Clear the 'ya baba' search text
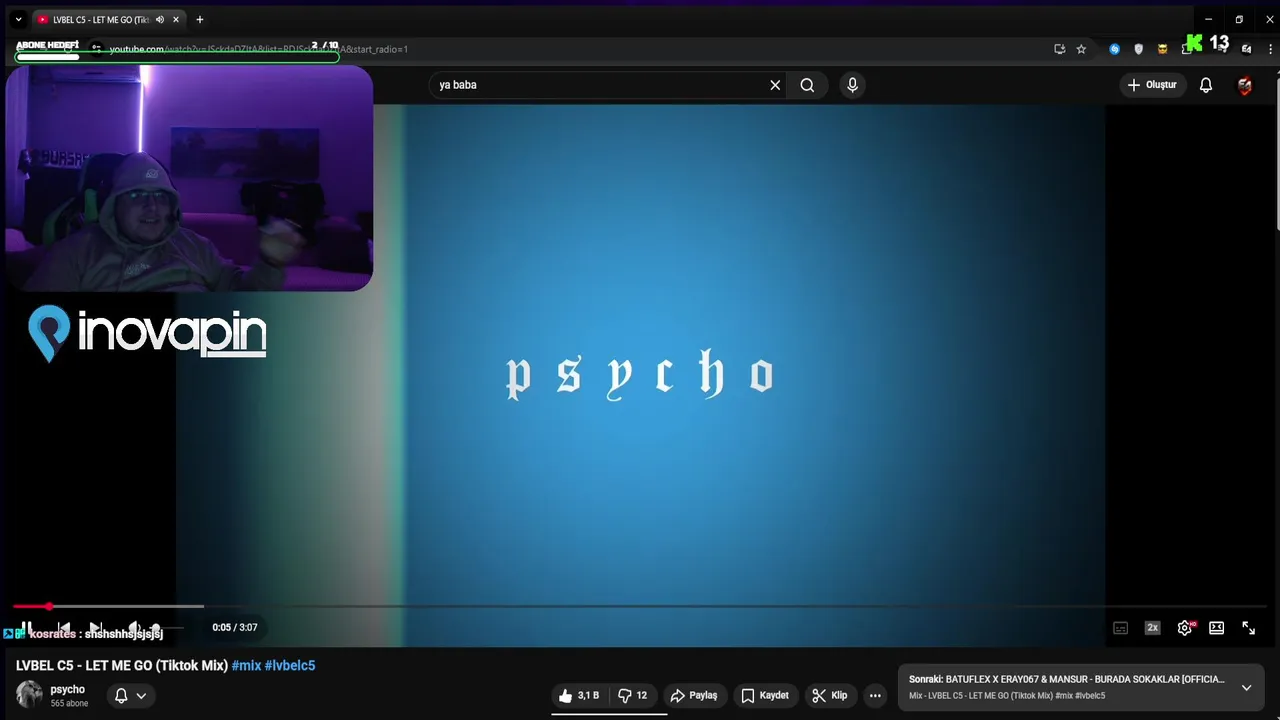 point(775,85)
